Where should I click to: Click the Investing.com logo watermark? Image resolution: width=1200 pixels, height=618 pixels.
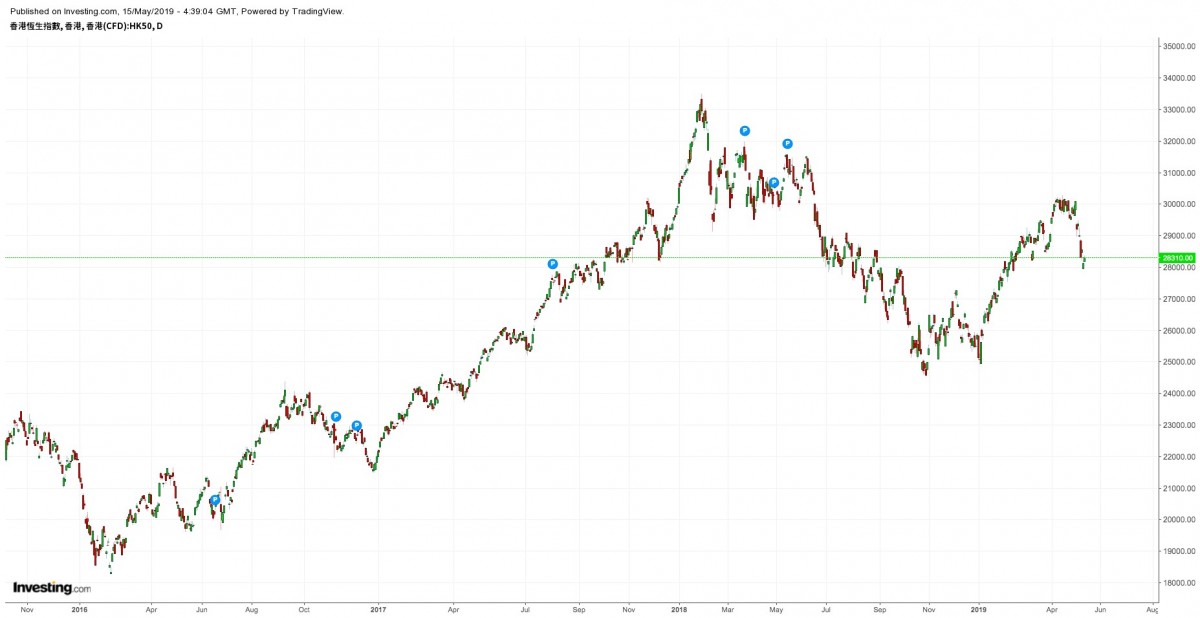(51, 588)
